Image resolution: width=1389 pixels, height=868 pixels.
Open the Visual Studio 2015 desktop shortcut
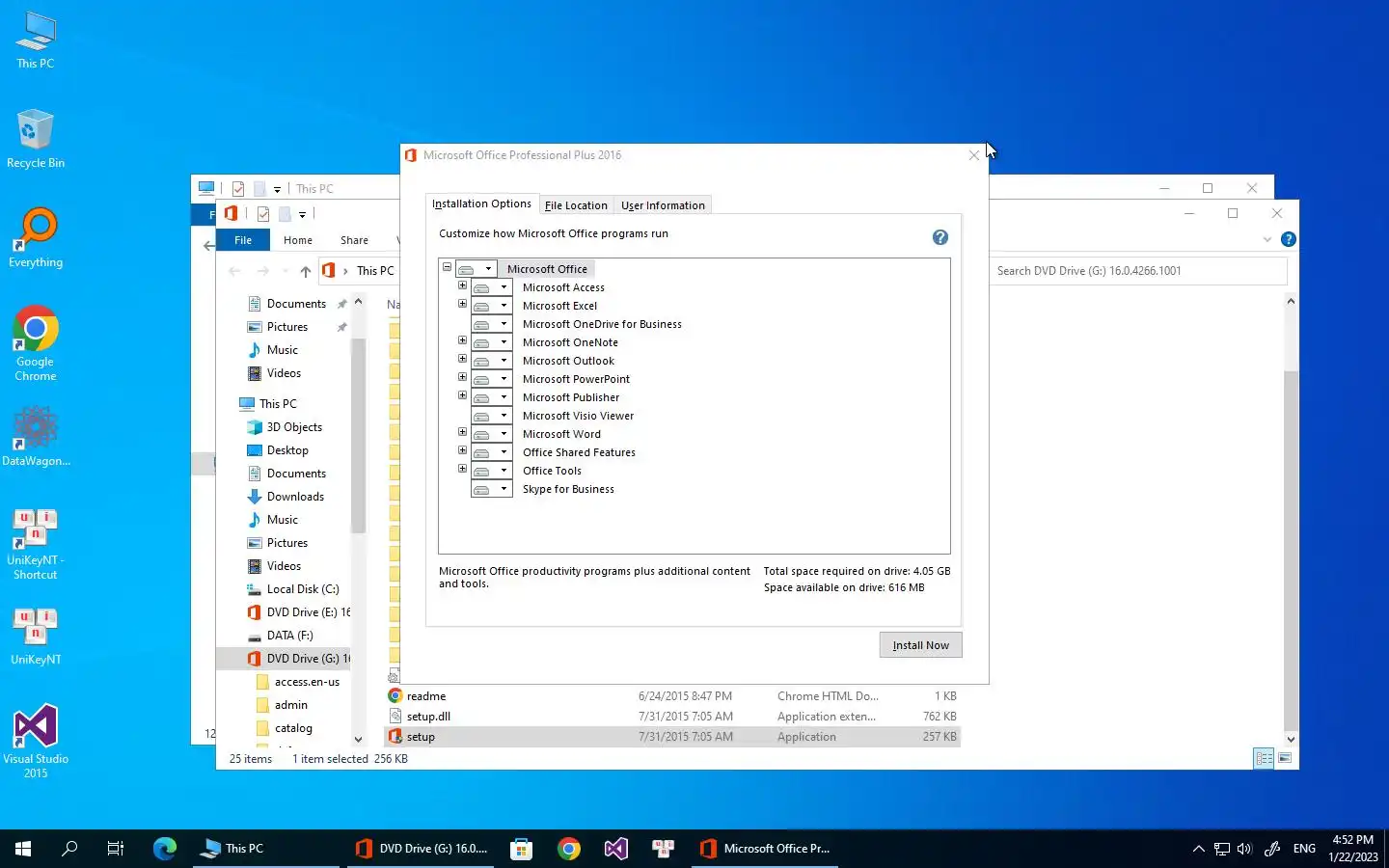tap(36, 742)
